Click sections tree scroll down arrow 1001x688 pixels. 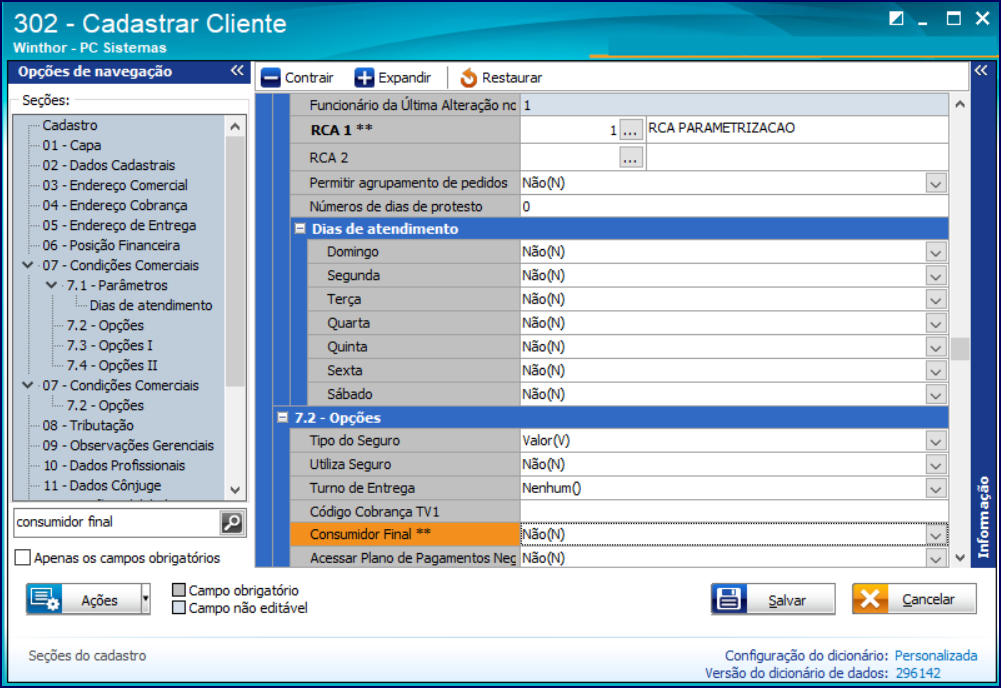pyautogui.click(x=235, y=490)
